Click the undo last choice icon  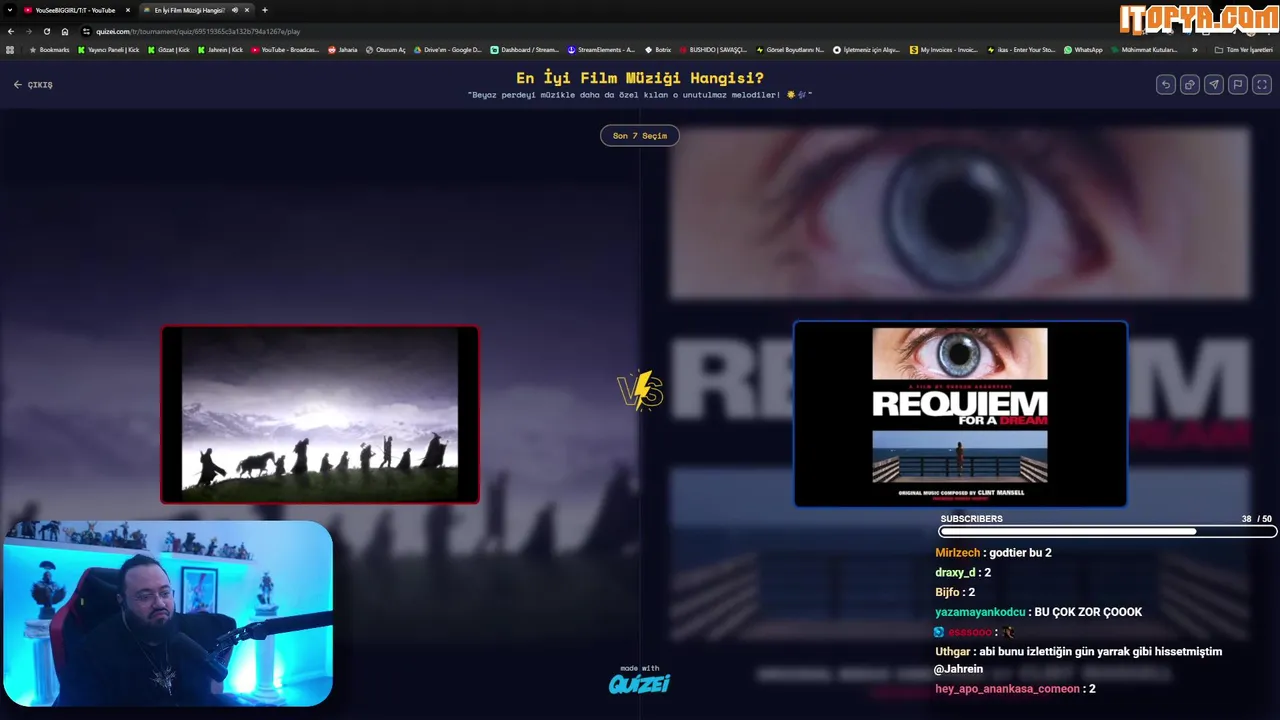pos(1166,85)
